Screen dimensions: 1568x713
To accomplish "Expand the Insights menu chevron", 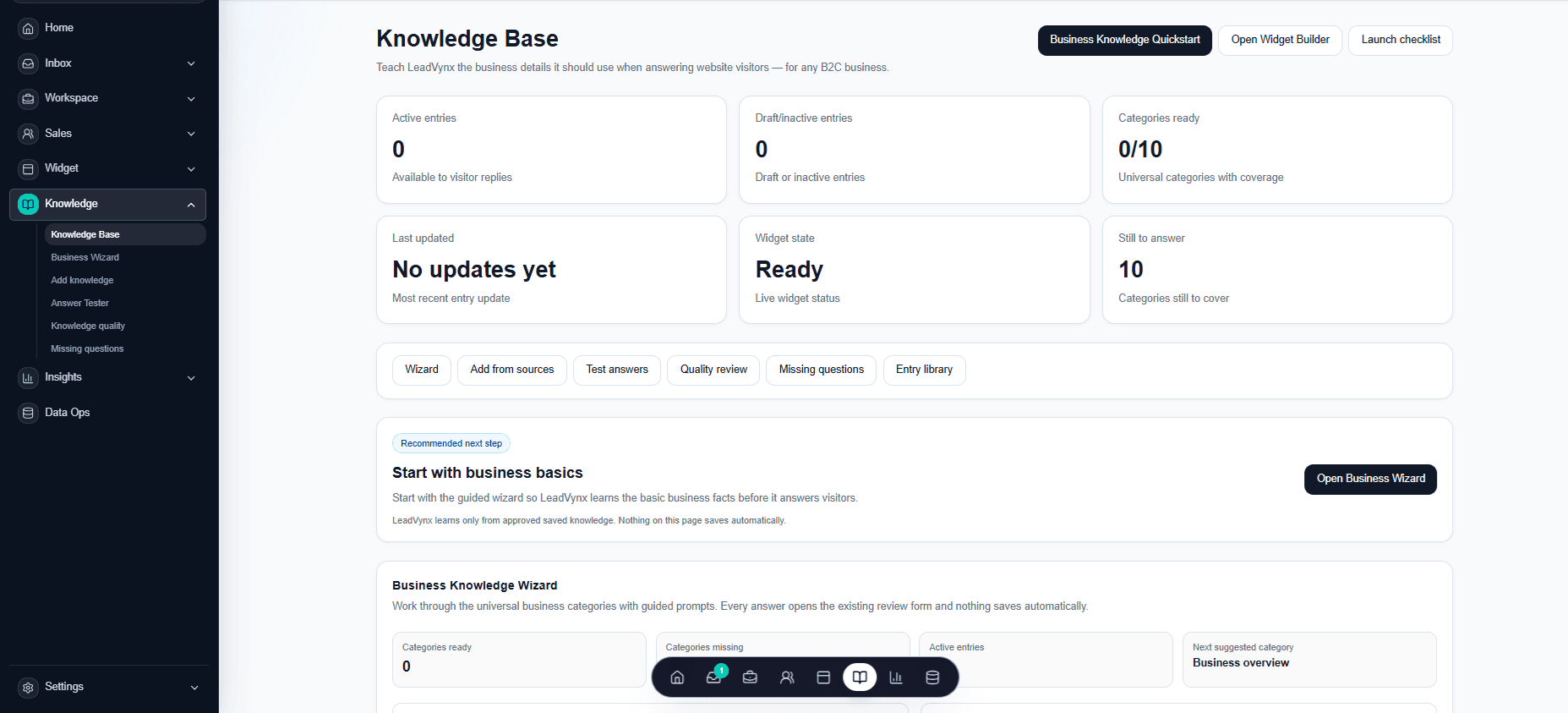I will (x=191, y=378).
